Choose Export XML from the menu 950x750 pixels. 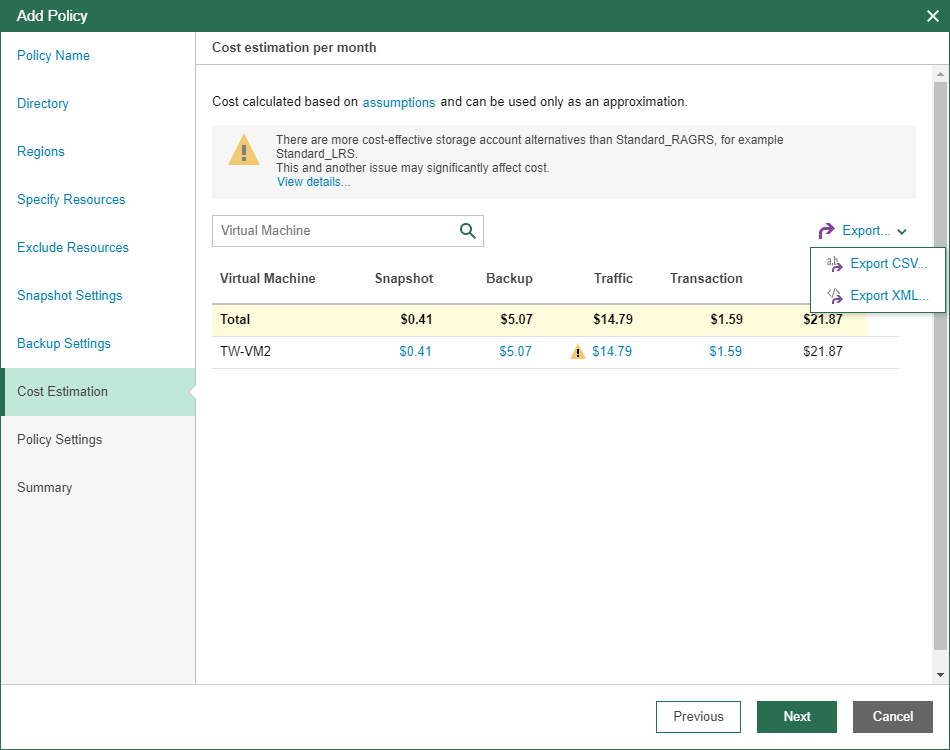click(x=888, y=296)
